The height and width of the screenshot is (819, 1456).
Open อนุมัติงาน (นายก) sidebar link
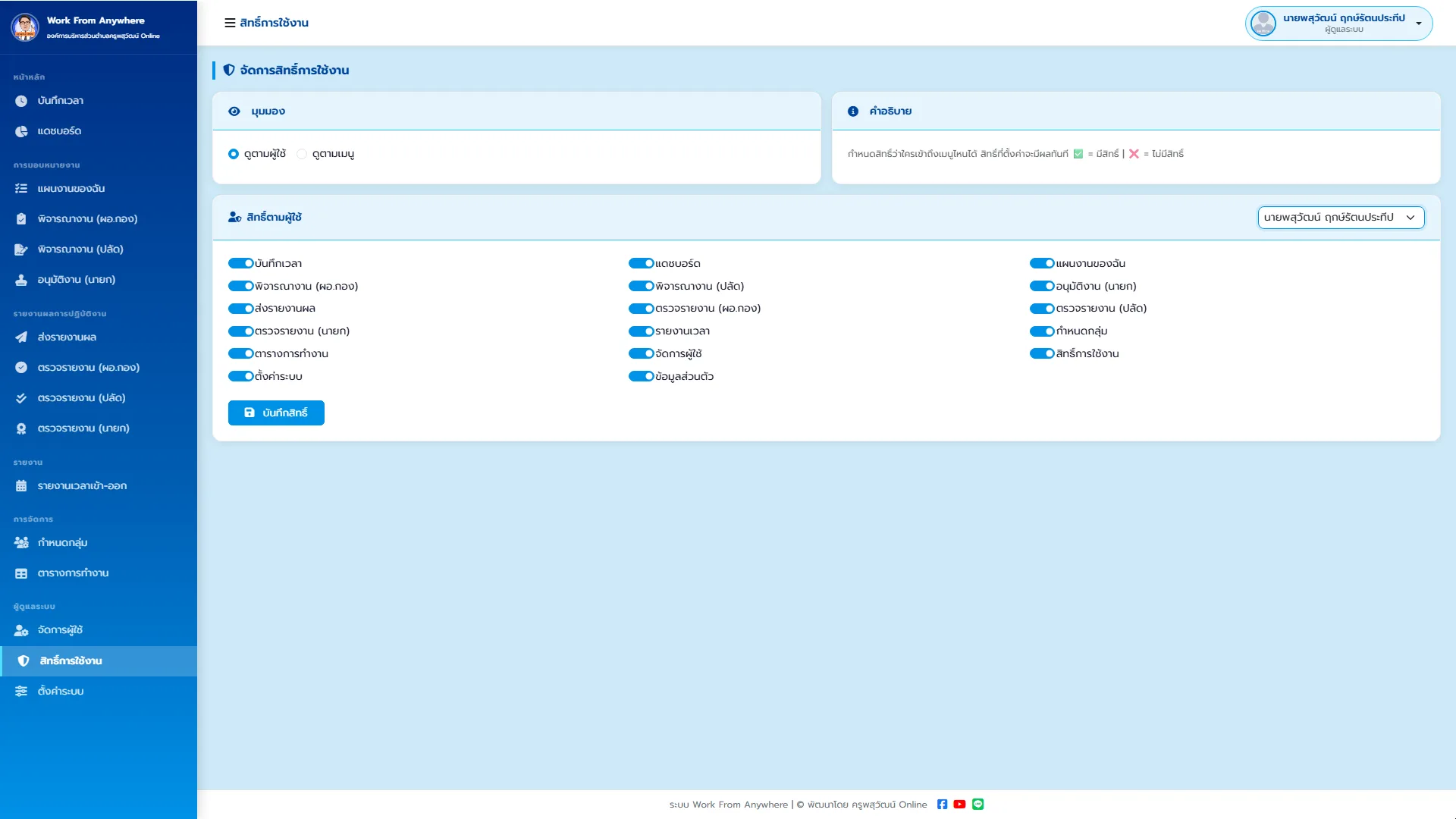99,280
